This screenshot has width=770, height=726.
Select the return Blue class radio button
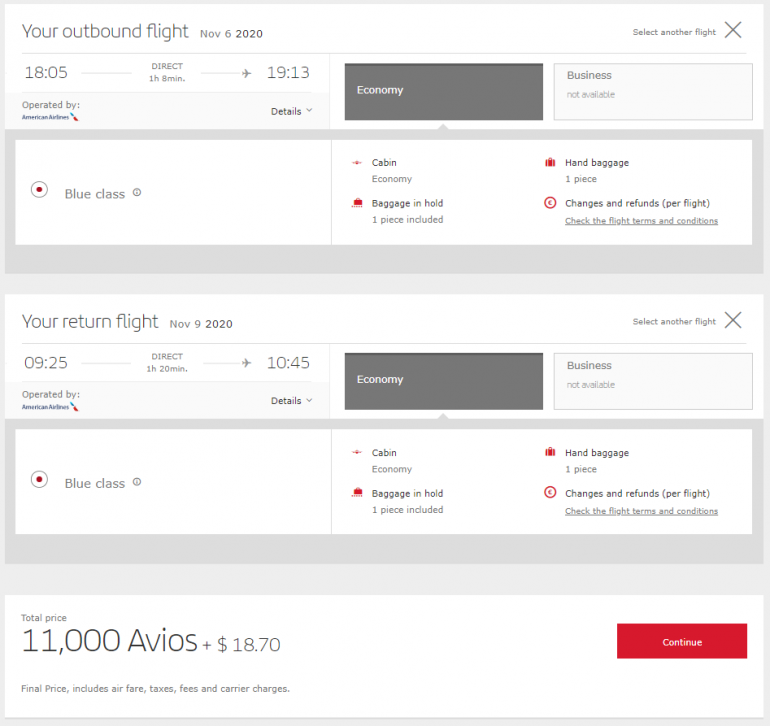(39, 479)
